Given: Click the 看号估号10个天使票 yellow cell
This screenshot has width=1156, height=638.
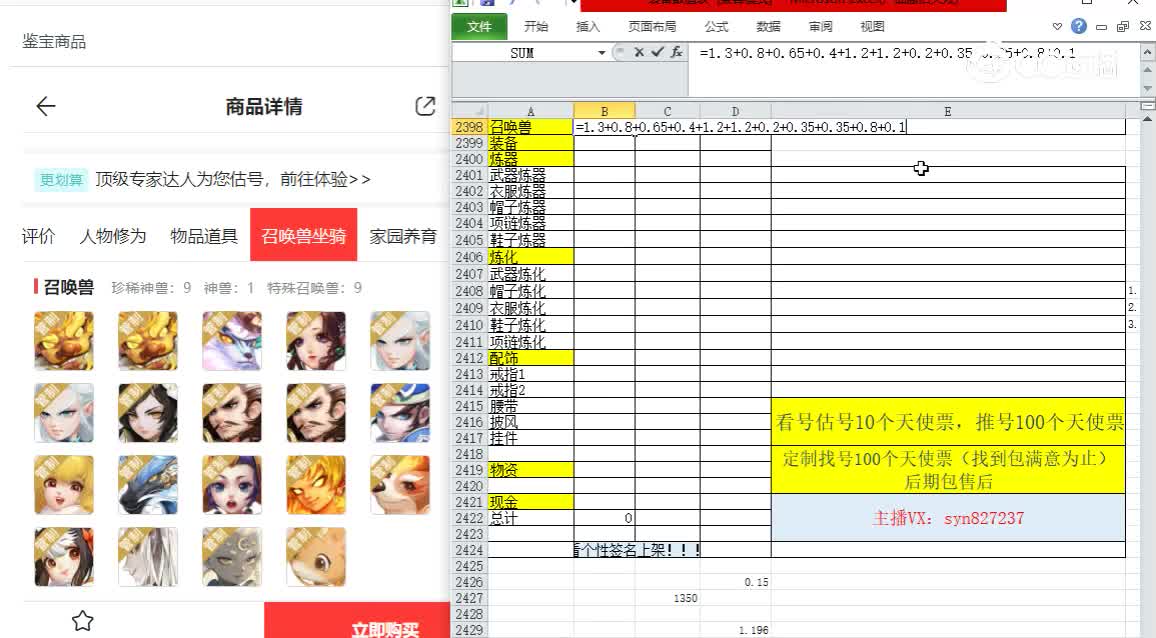Looking at the screenshot, I should (948, 422).
